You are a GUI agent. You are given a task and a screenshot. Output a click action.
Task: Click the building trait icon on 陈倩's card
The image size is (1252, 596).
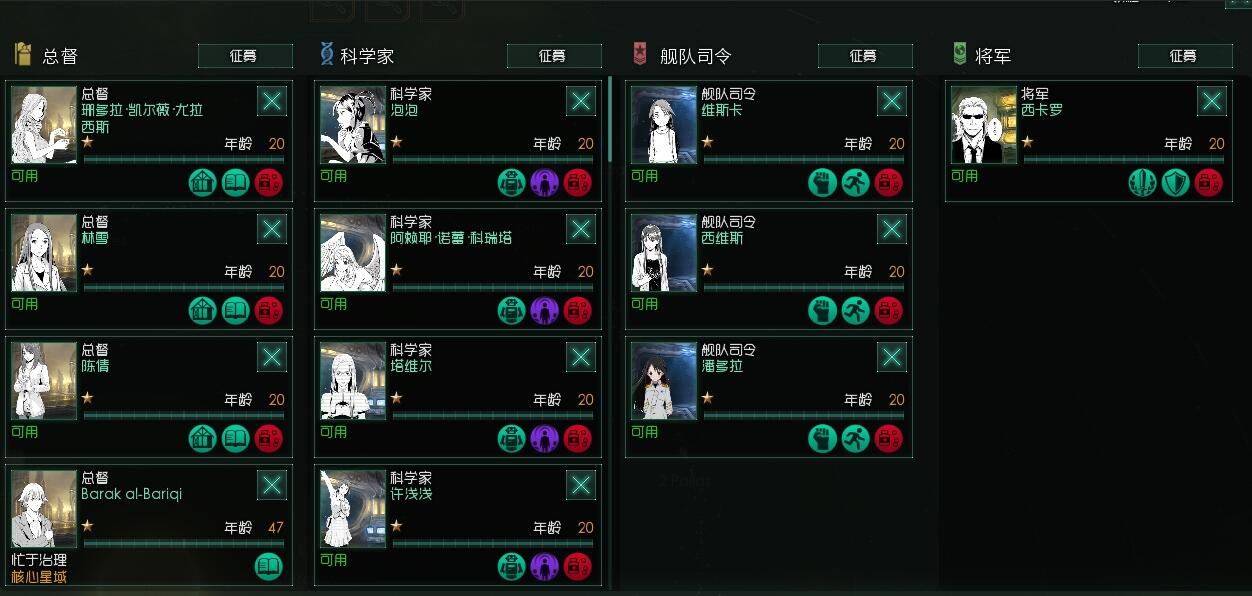point(203,438)
